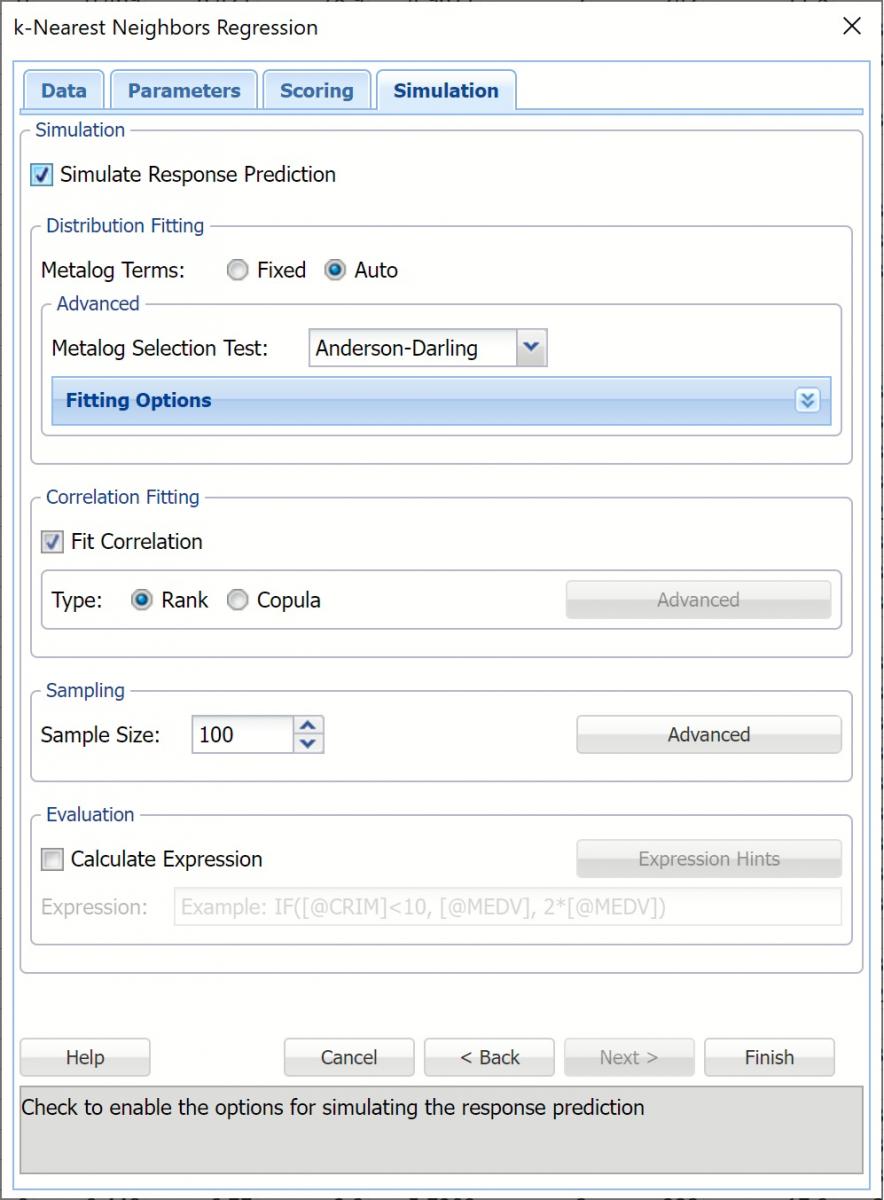This screenshot has height=1200, width=884.
Task: Go to the Scoring tab
Action: pyautogui.click(x=316, y=91)
